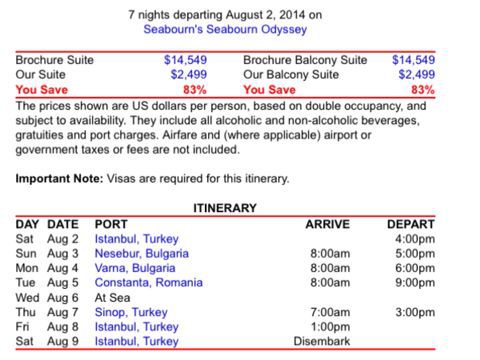Click the ARRIVE column header
480x360 pixels.
point(328,224)
